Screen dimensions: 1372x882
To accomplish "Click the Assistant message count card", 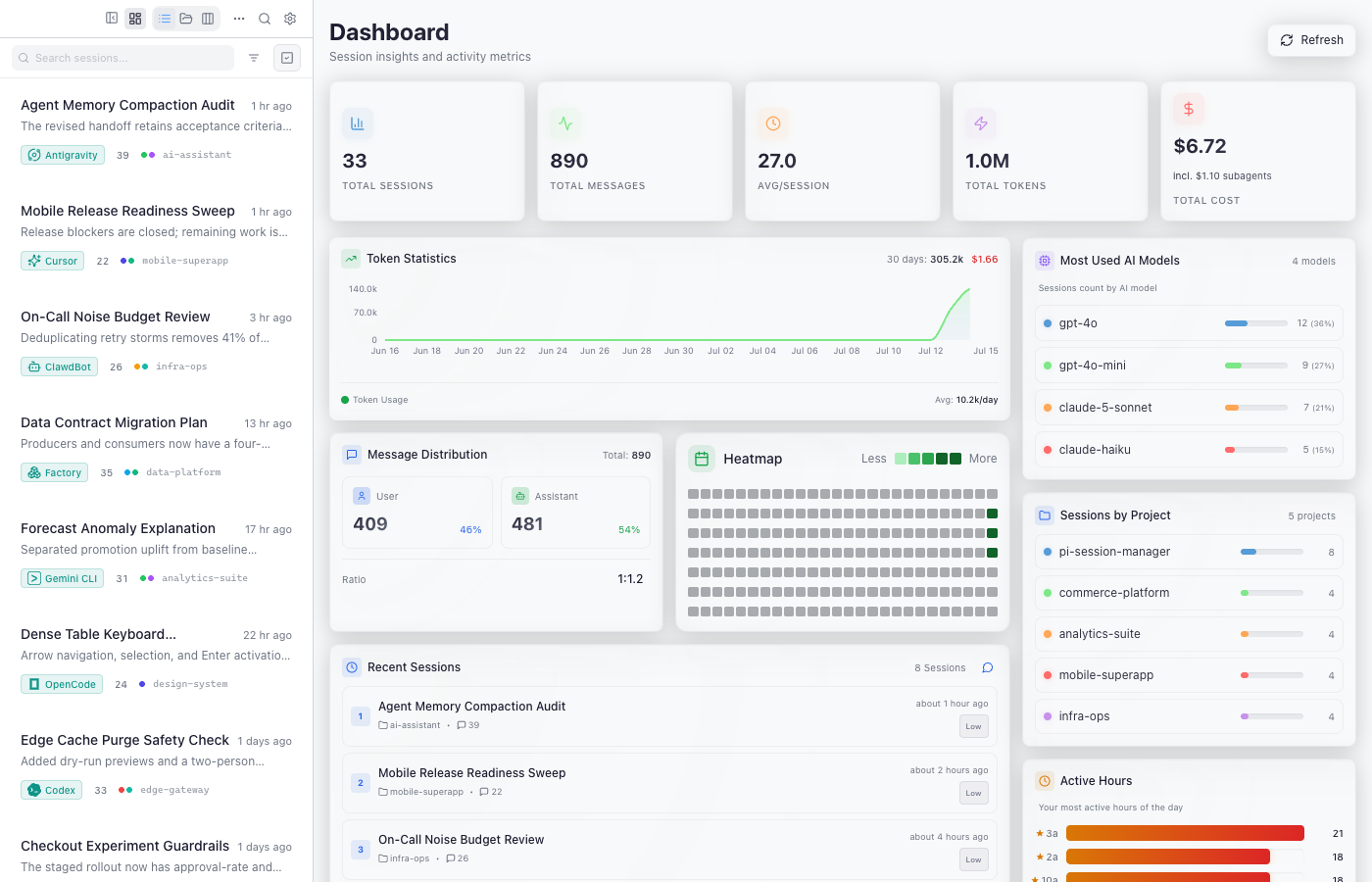I will pos(576,513).
